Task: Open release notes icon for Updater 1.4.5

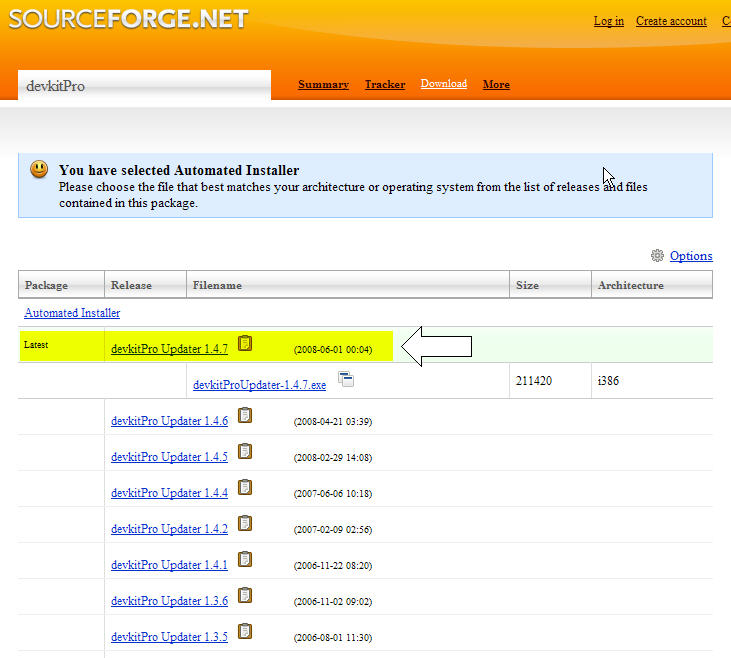Action: (x=245, y=452)
